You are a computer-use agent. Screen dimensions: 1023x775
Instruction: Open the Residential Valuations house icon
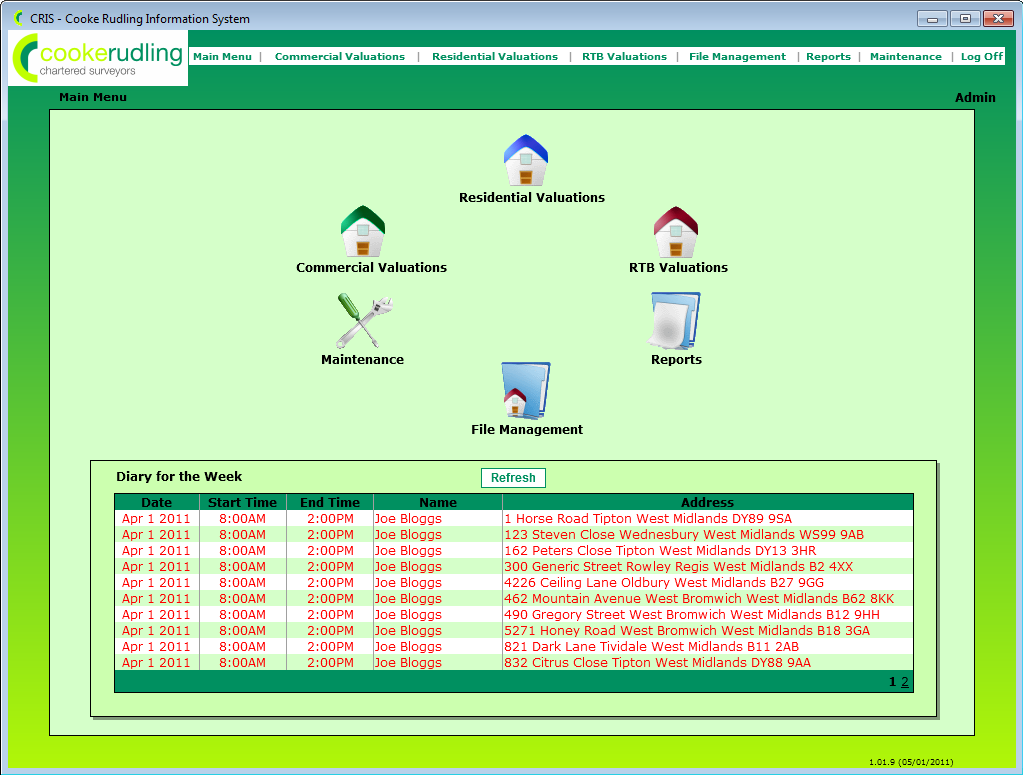pos(526,160)
